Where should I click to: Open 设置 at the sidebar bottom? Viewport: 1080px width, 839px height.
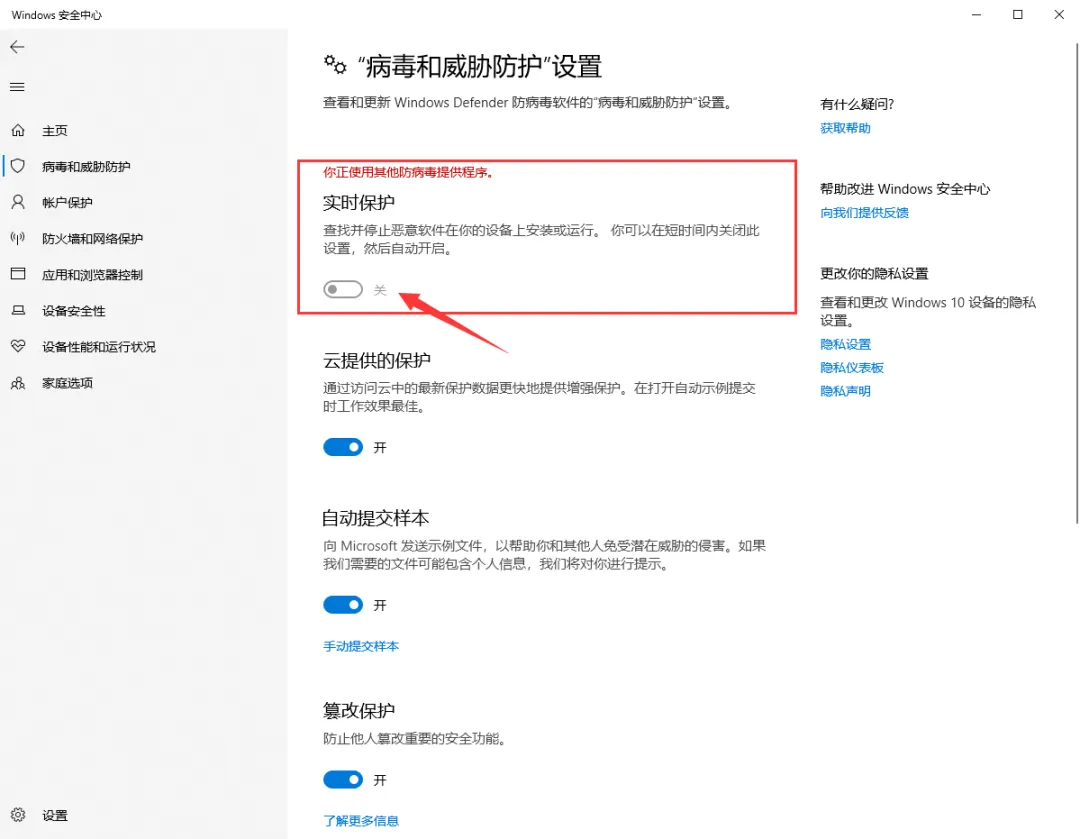pyautogui.click(x=55, y=816)
